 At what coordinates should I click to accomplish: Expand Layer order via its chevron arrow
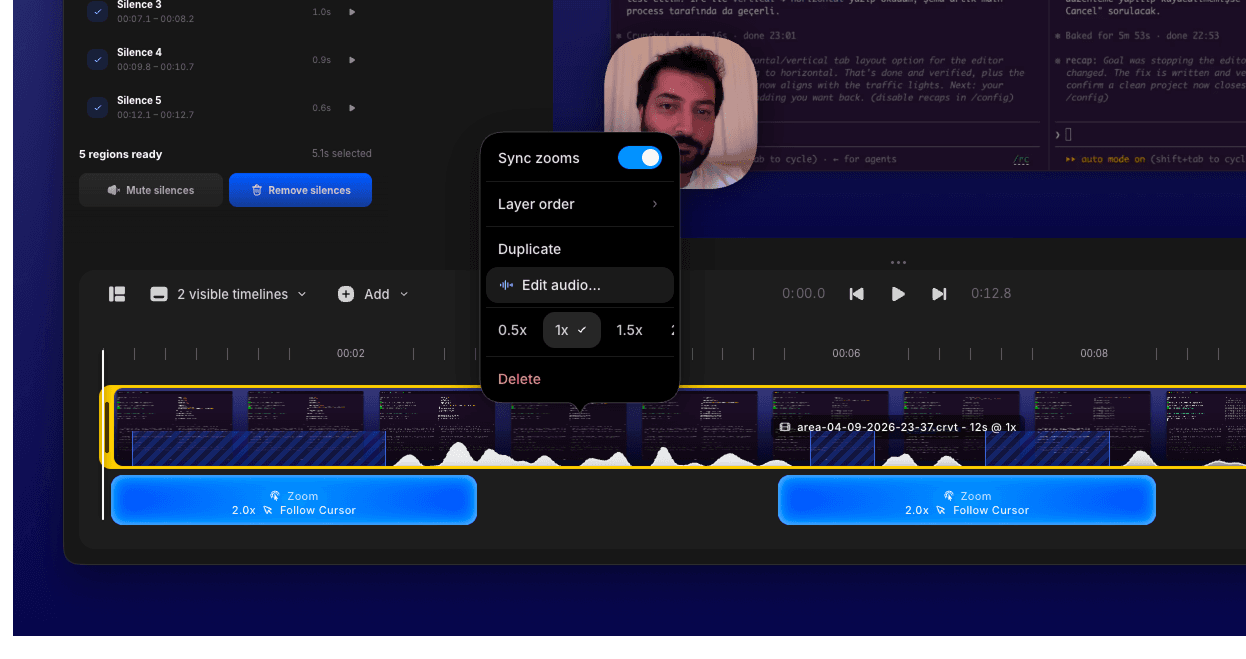[655, 204]
